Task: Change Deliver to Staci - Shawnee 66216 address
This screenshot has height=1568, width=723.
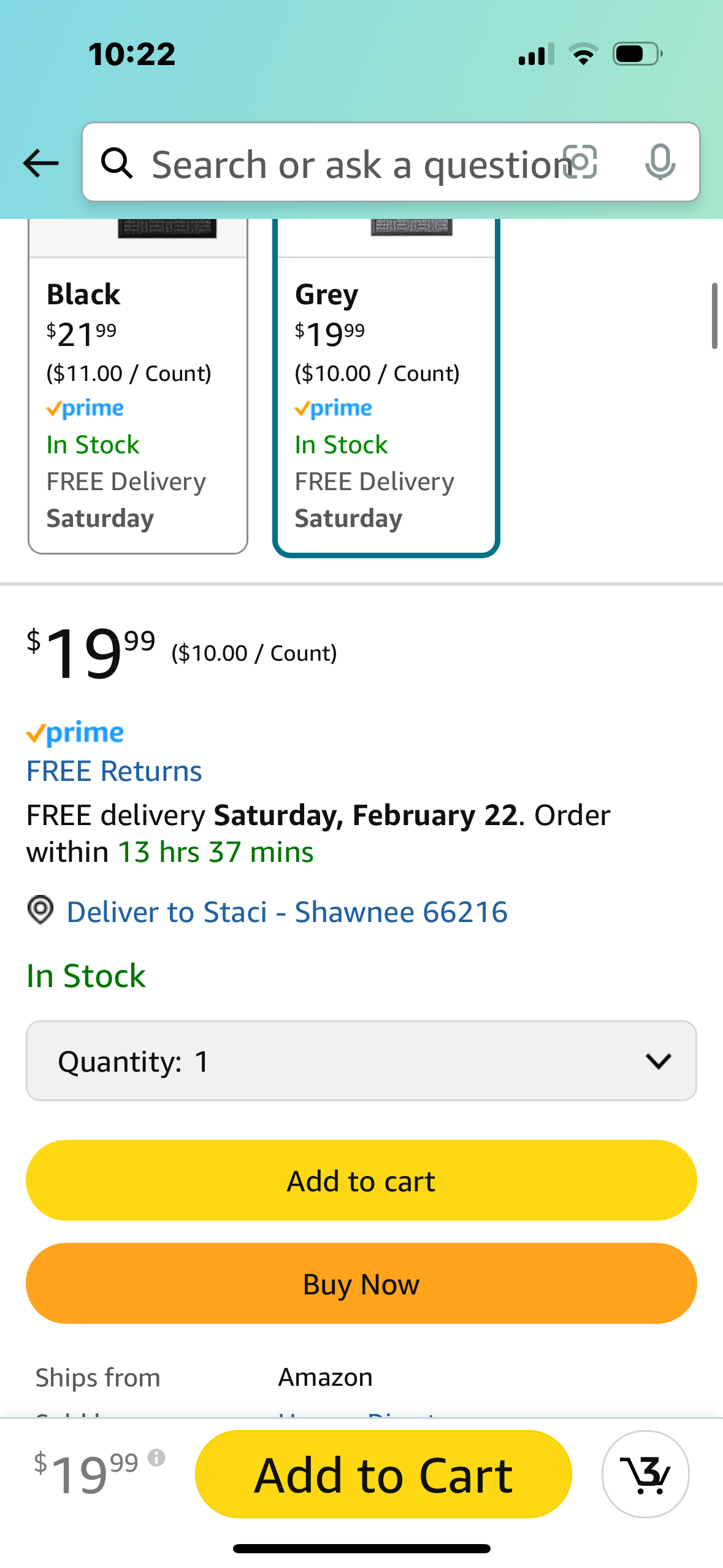Action: click(287, 912)
